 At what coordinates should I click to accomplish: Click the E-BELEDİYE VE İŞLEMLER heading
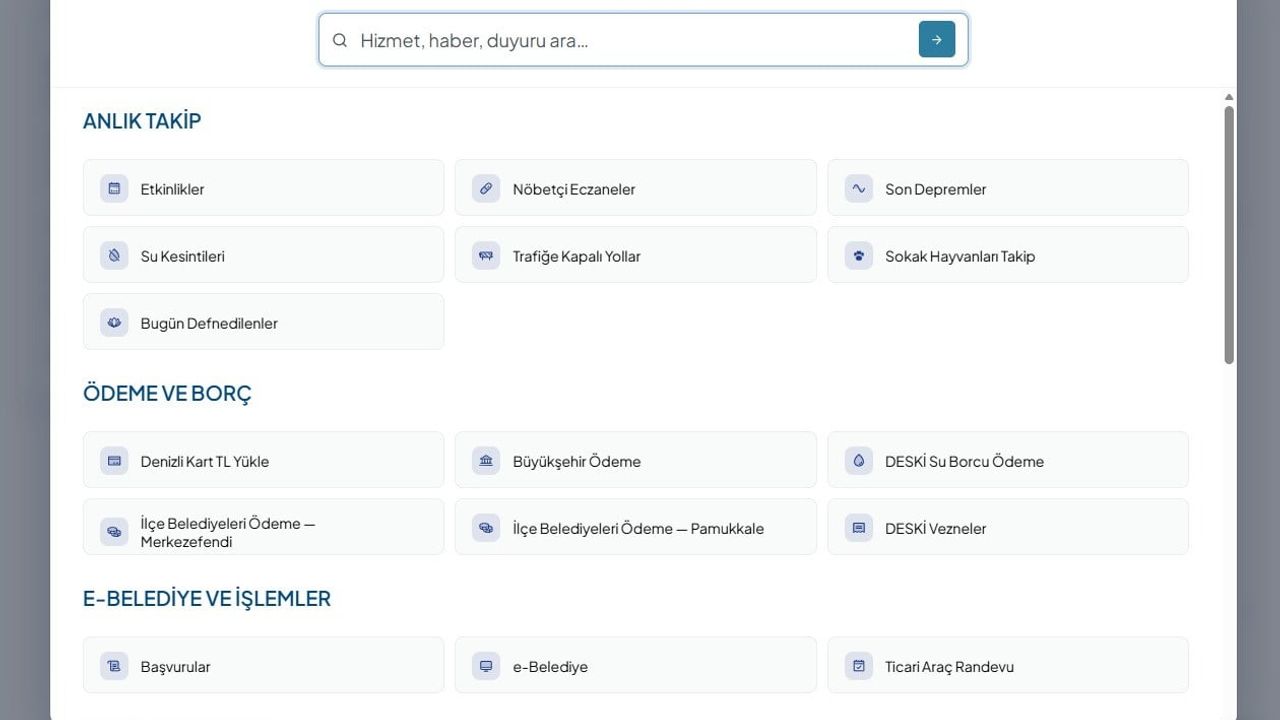coord(207,598)
